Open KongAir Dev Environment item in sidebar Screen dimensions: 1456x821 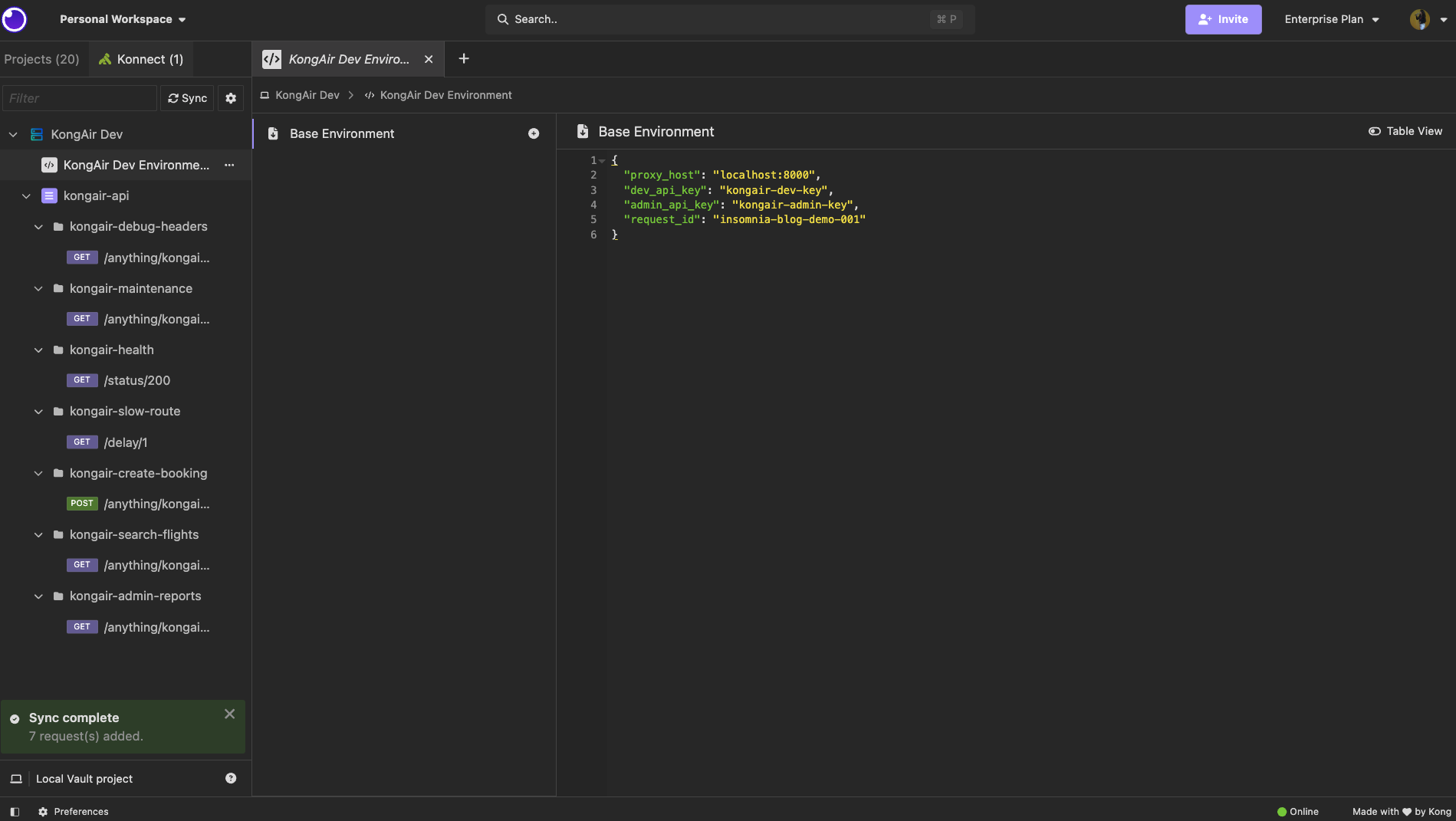[126, 165]
